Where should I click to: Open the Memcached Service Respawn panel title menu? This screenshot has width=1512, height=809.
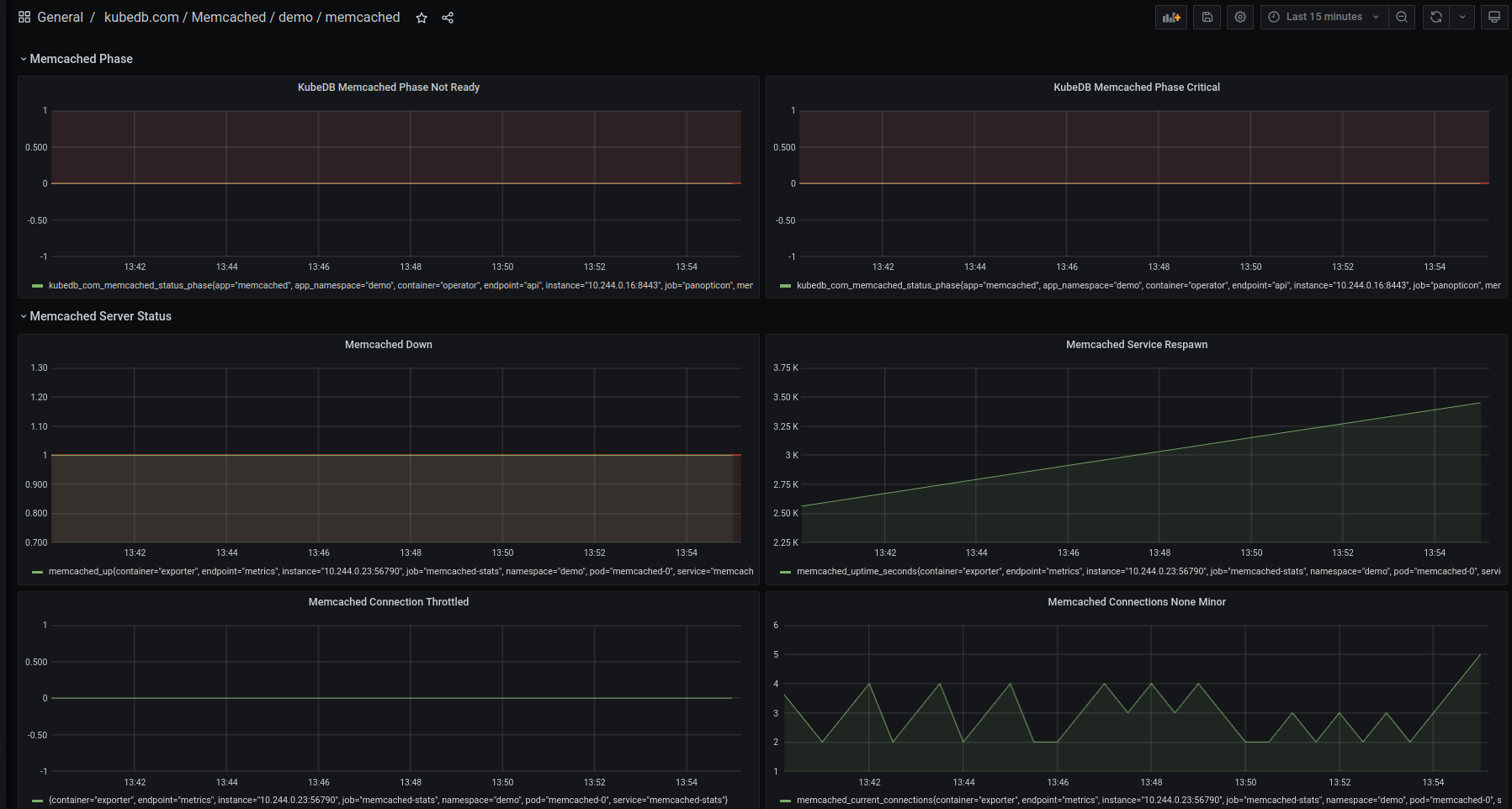pyautogui.click(x=1137, y=344)
